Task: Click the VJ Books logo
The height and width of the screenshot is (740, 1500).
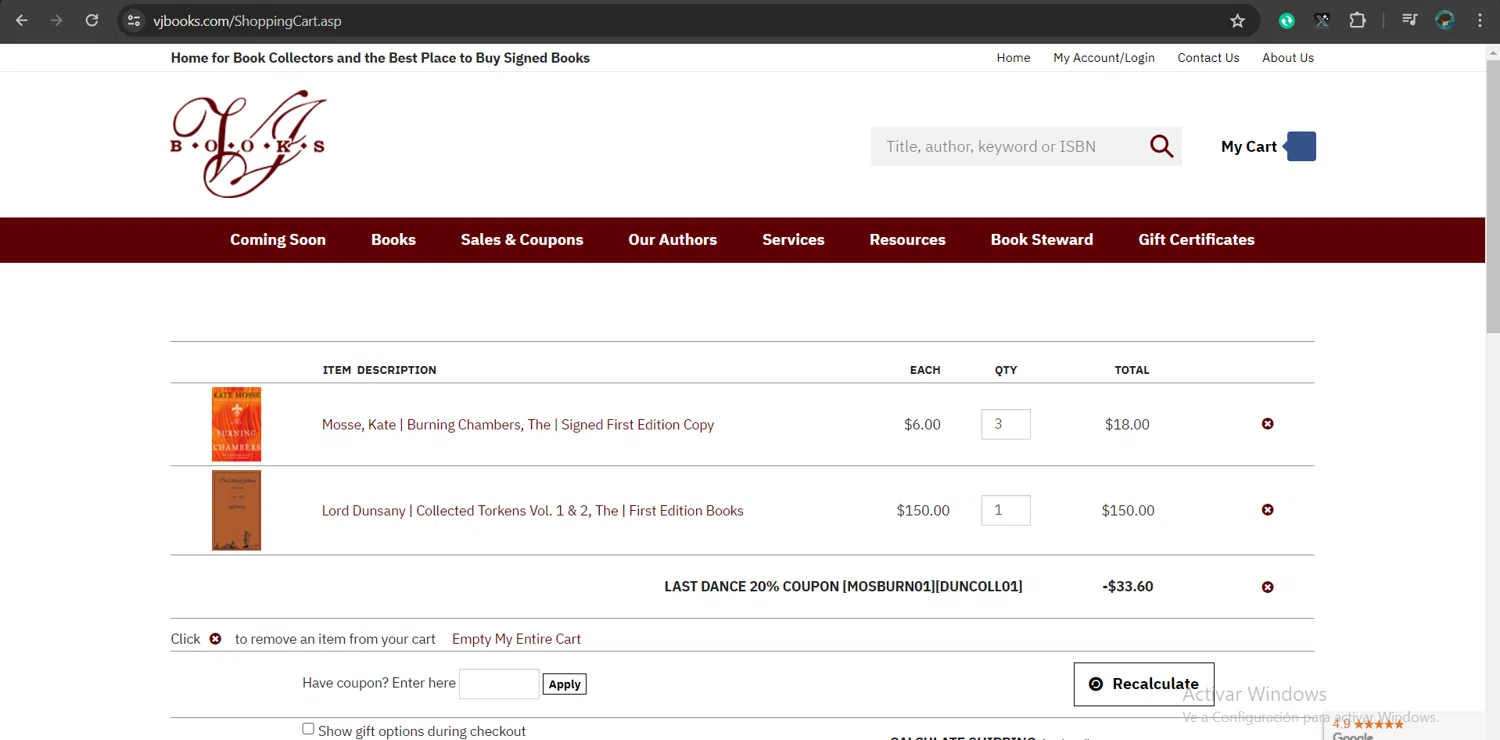Action: point(249,144)
